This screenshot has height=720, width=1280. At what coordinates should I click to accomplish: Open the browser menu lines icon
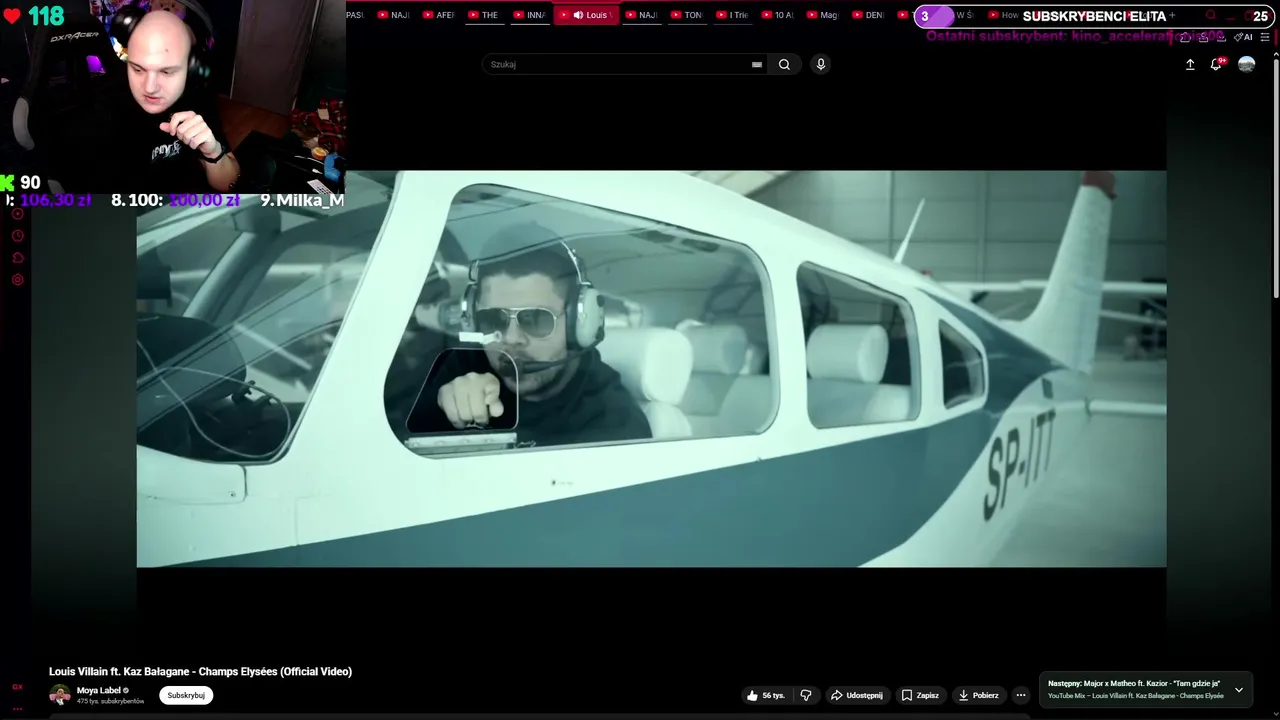point(1265,37)
